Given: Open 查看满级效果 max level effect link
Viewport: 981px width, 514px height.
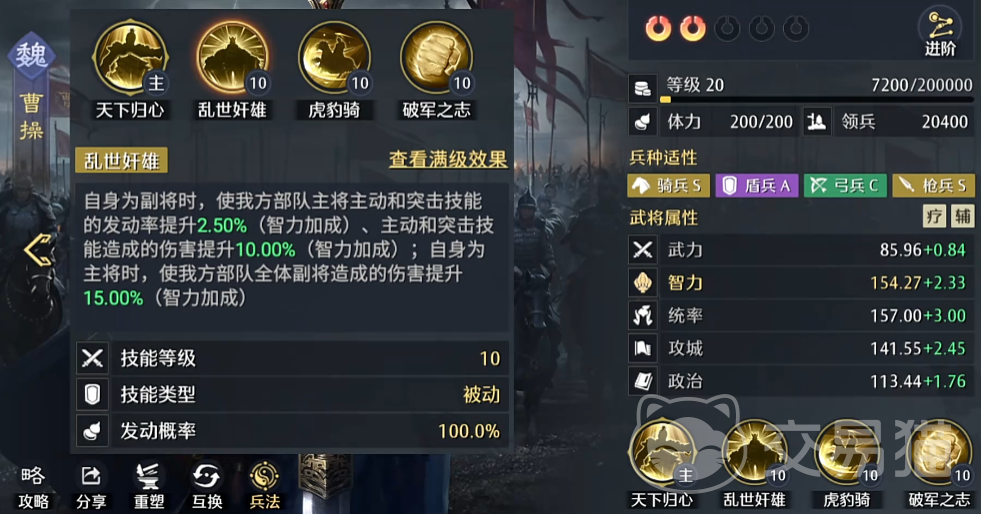Looking at the screenshot, I should [447, 159].
